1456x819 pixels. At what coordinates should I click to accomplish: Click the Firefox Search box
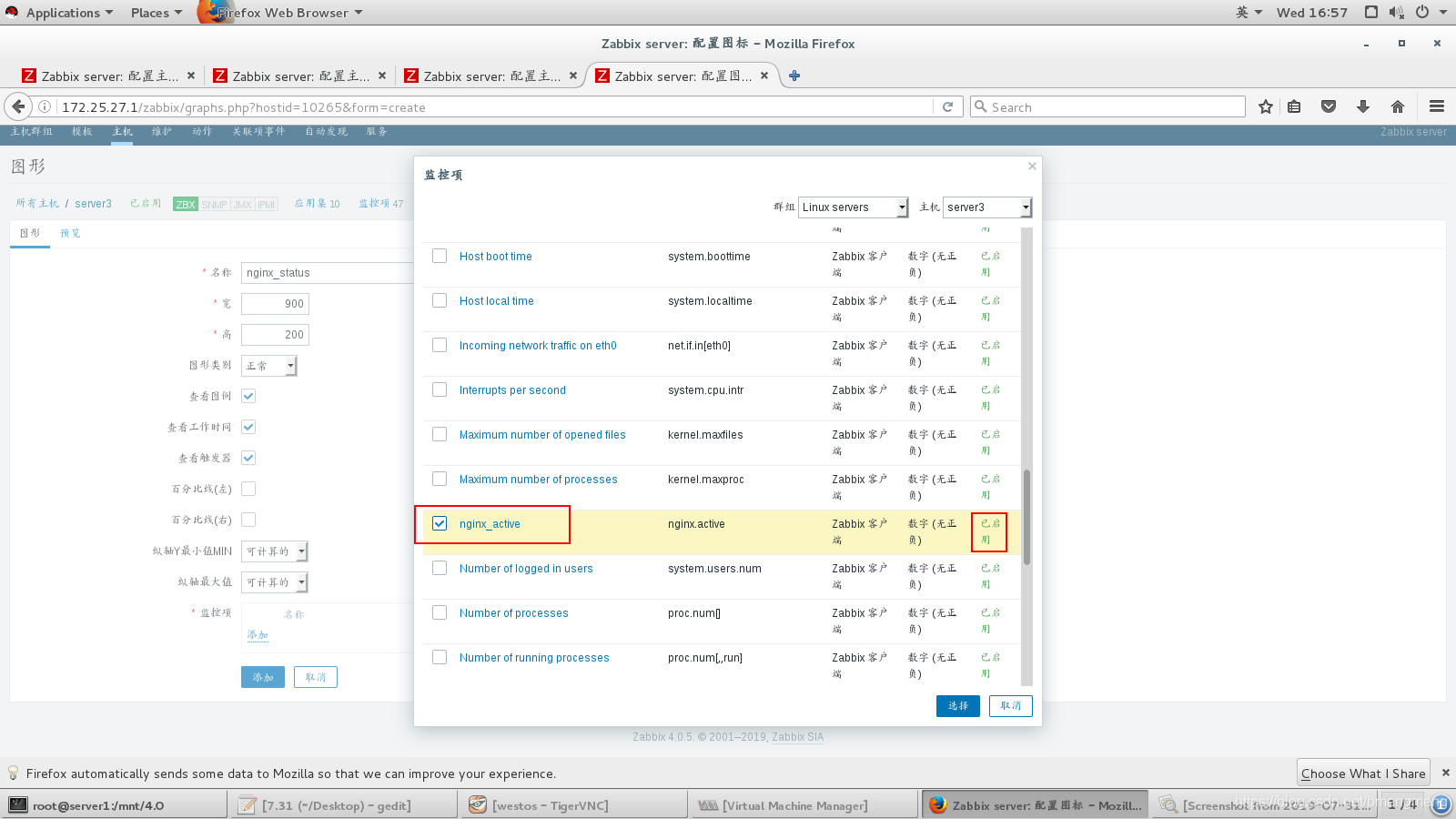point(1107,106)
